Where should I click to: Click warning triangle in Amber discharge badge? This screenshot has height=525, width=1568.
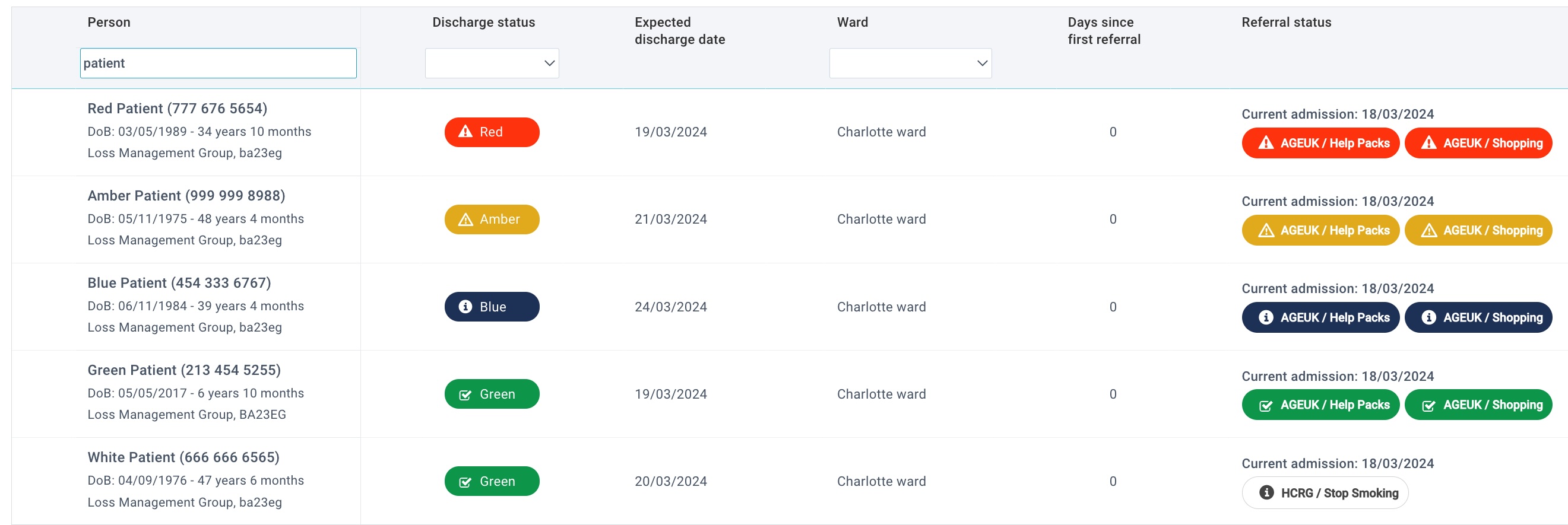point(465,219)
